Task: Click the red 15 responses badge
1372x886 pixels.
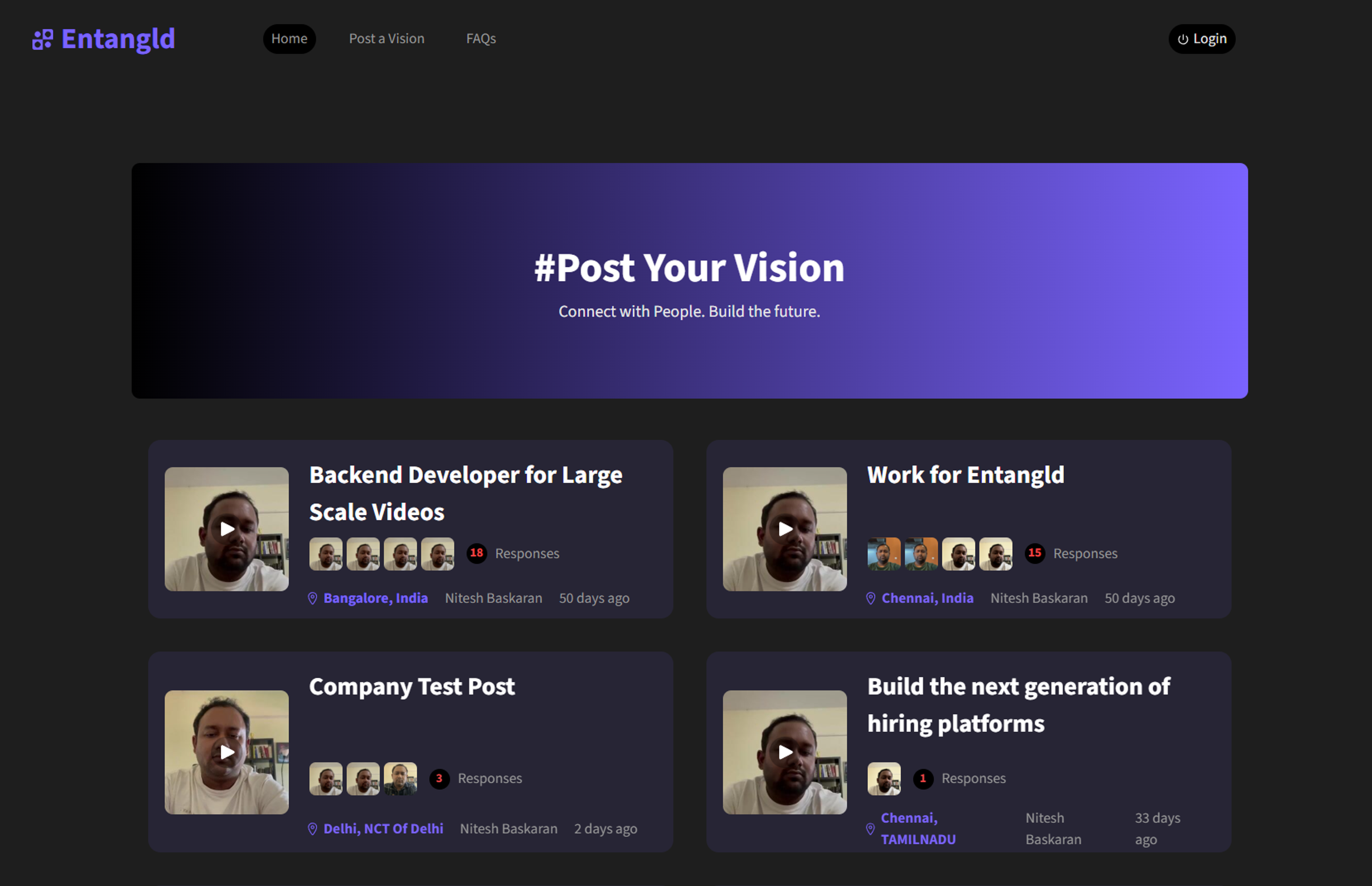Action: click(1035, 553)
